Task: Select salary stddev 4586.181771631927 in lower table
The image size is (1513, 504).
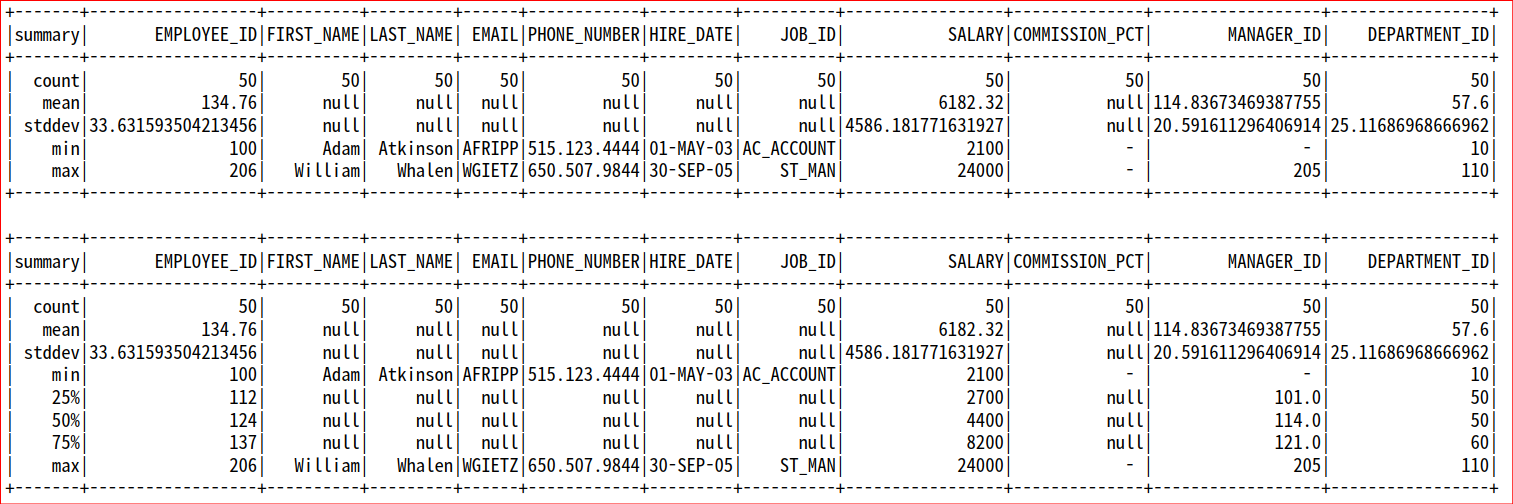Action: [x=924, y=352]
